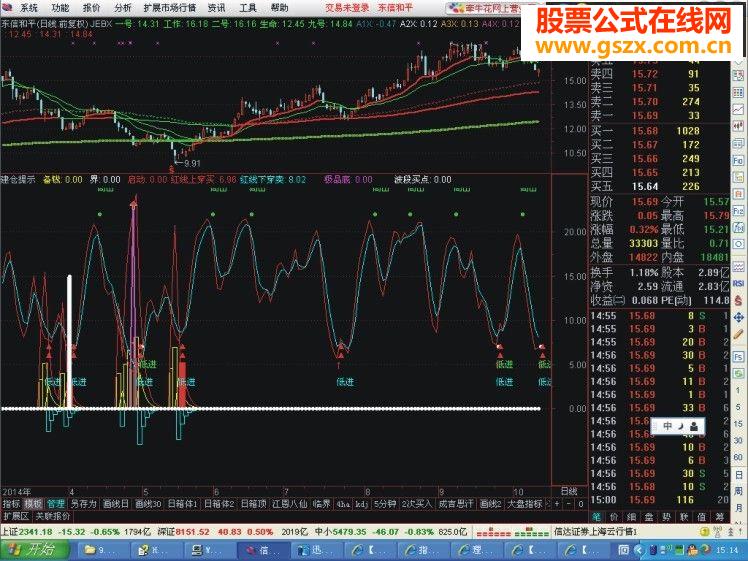
Task: Click the 深证 index value in the status bar
Action: tap(192, 531)
